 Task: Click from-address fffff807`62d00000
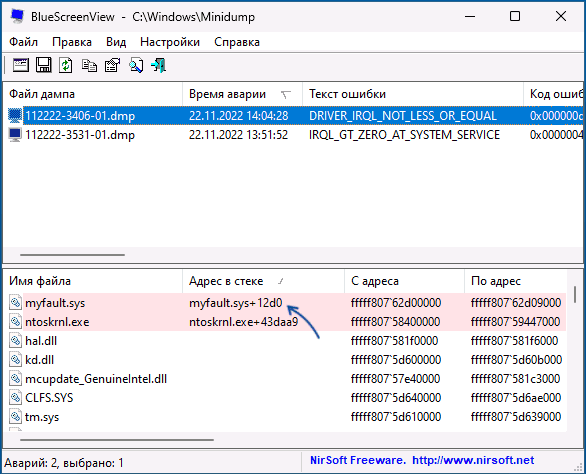click(396, 303)
